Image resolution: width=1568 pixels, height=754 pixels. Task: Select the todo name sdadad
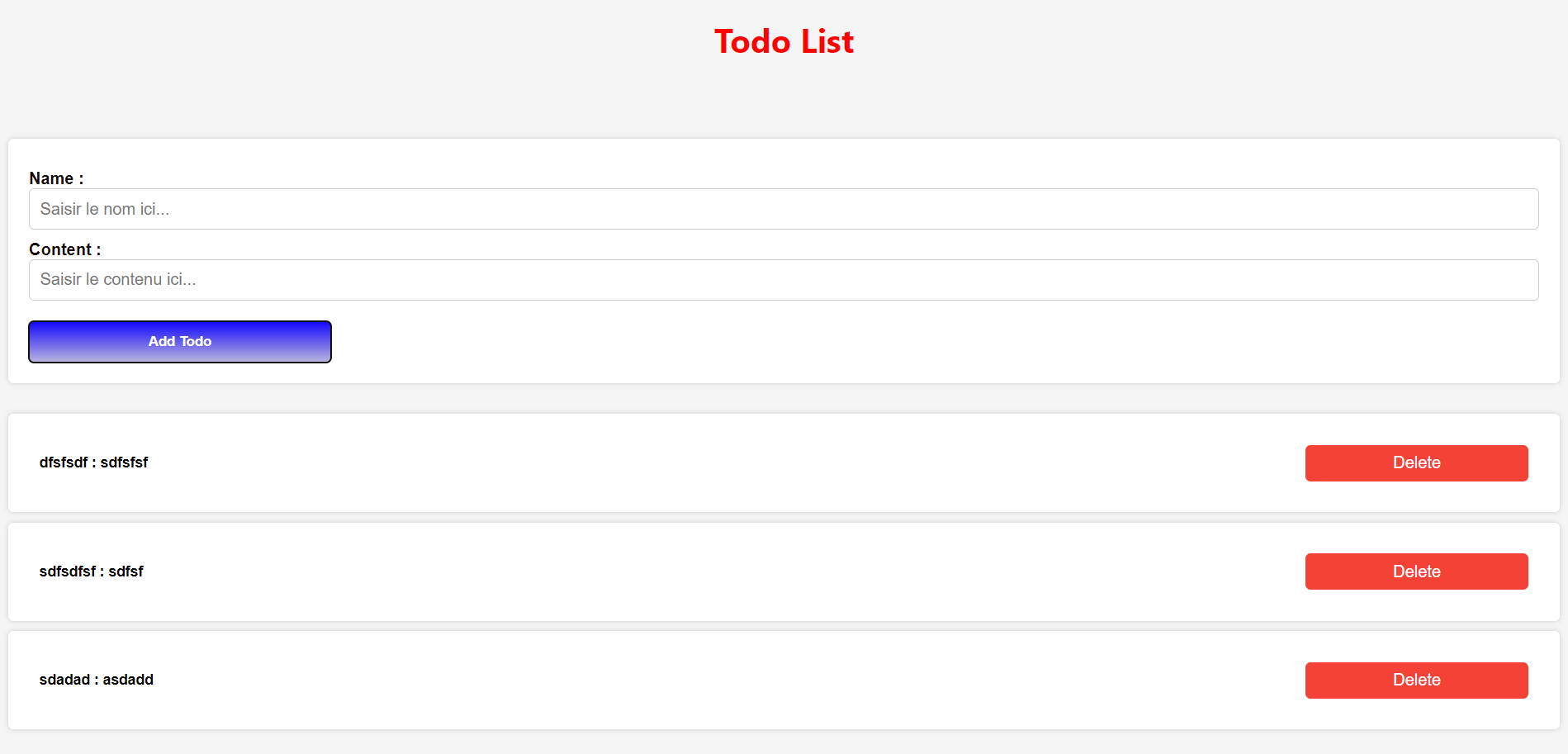(64, 680)
